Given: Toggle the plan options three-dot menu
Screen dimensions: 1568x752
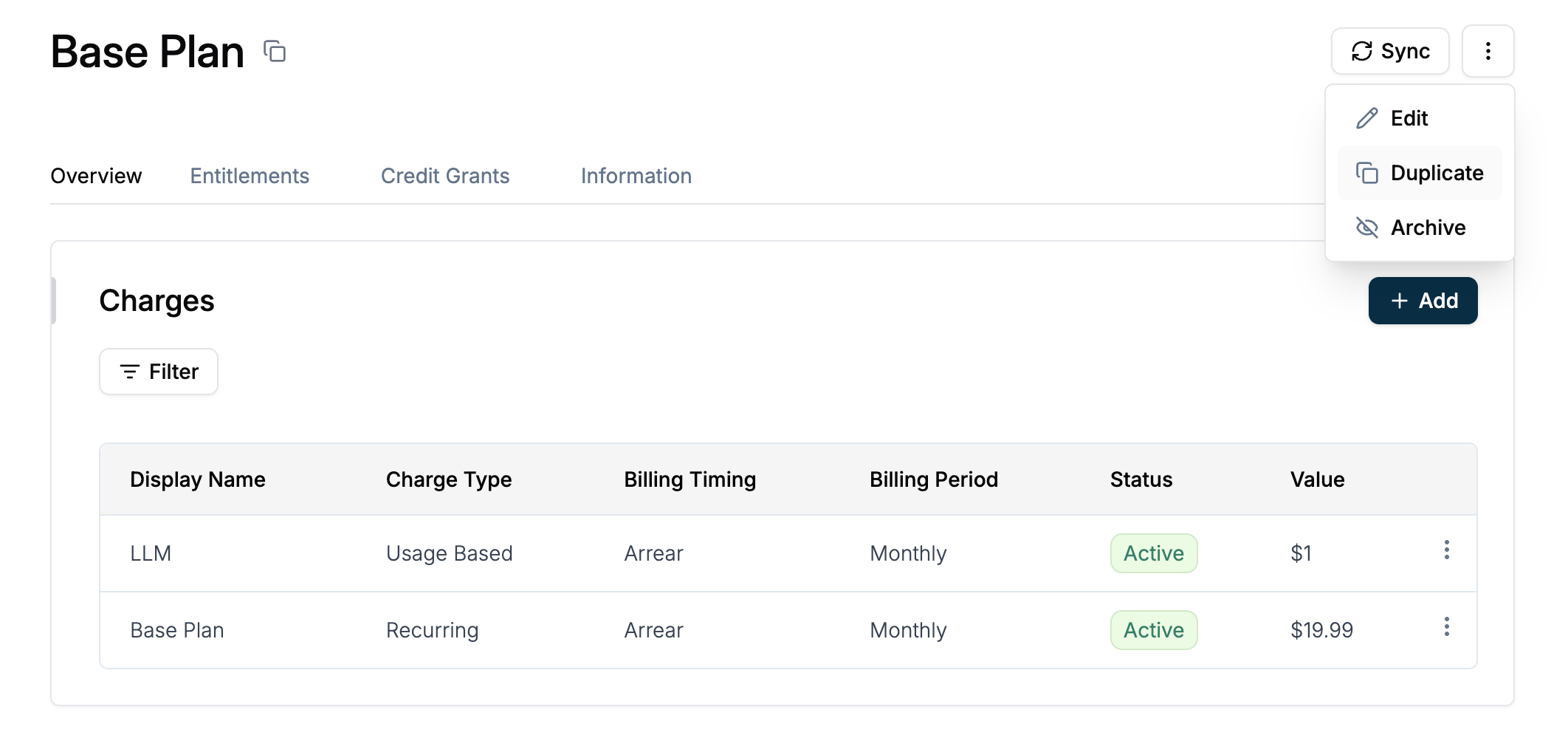Looking at the screenshot, I should 1488,51.
